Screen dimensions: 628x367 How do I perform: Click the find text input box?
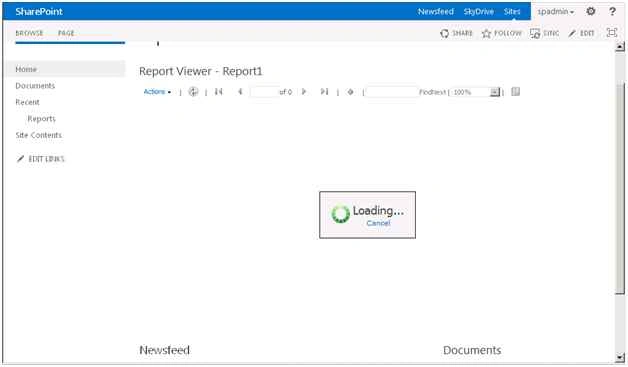point(392,92)
